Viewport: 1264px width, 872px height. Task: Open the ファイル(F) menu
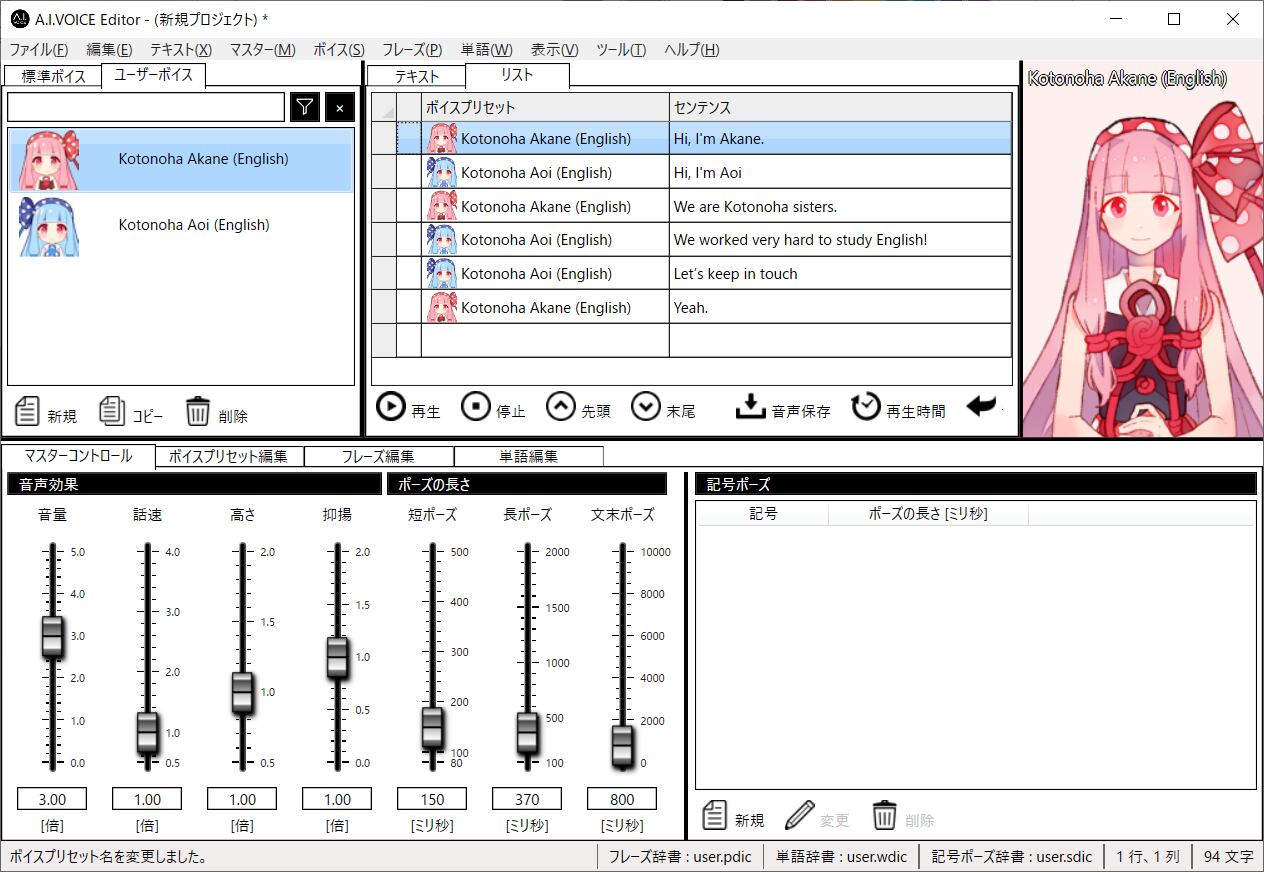point(39,50)
